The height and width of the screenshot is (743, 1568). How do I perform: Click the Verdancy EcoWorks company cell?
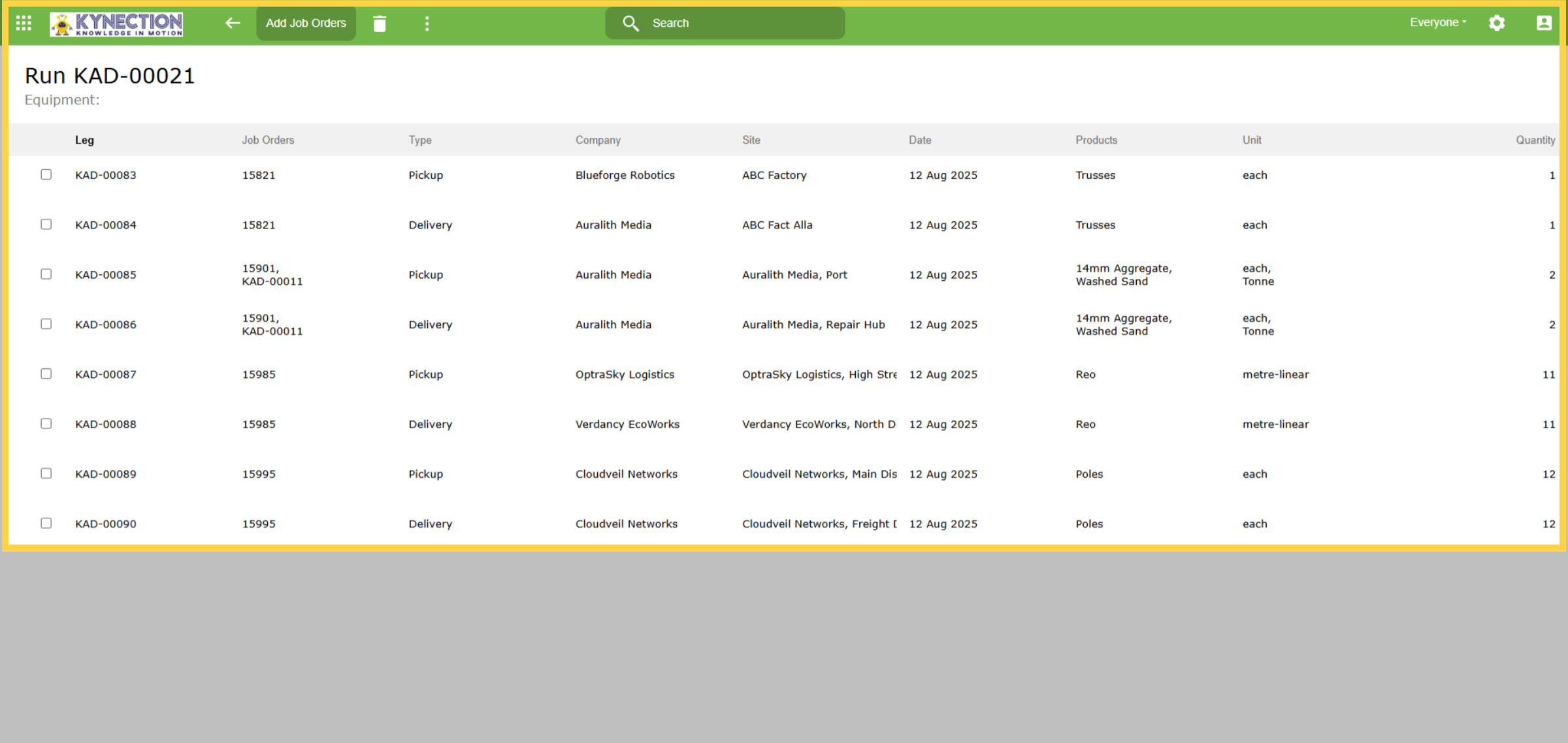(627, 424)
